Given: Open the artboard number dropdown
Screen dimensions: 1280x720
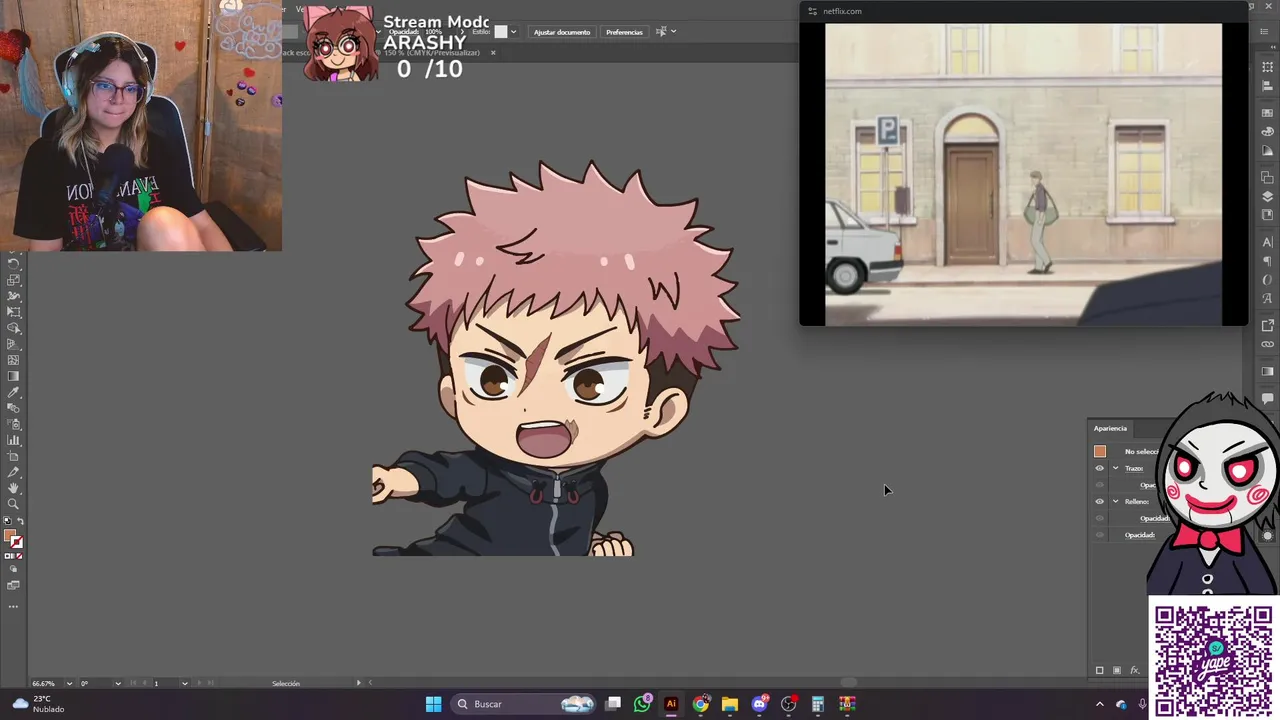Looking at the screenshot, I should click(x=184, y=683).
